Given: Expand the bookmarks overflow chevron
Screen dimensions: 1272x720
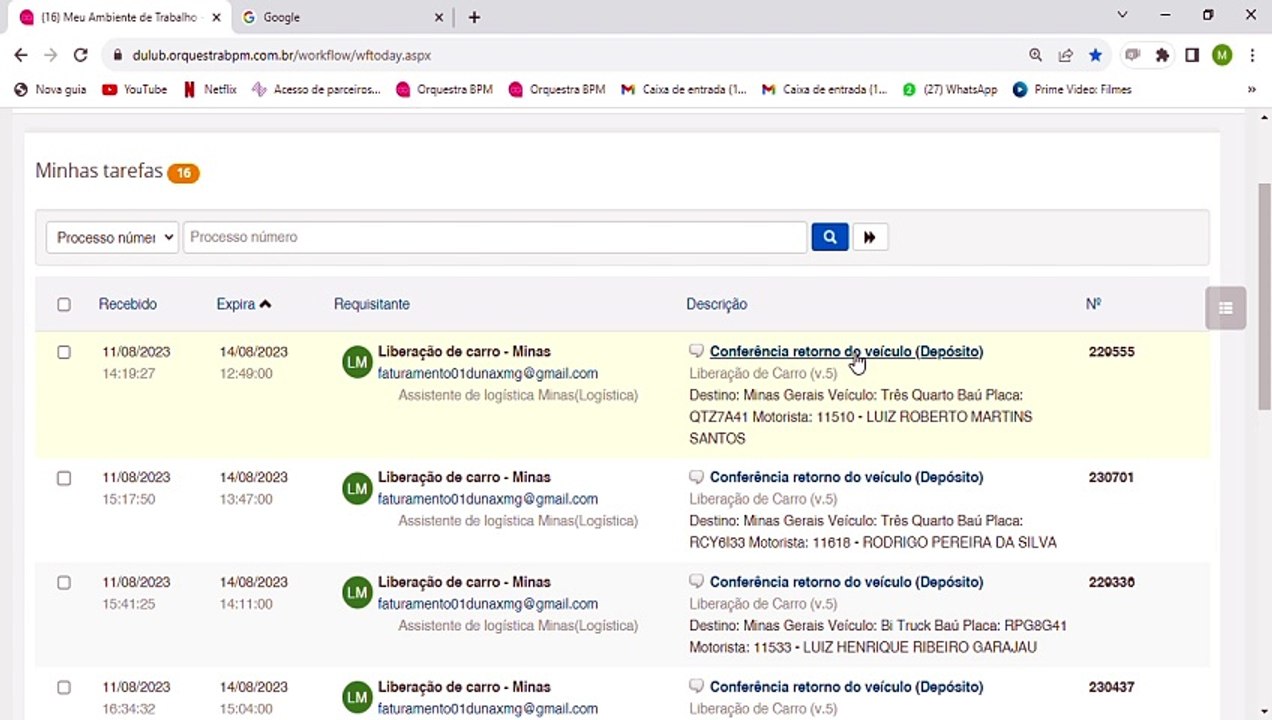Looking at the screenshot, I should [1251, 89].
